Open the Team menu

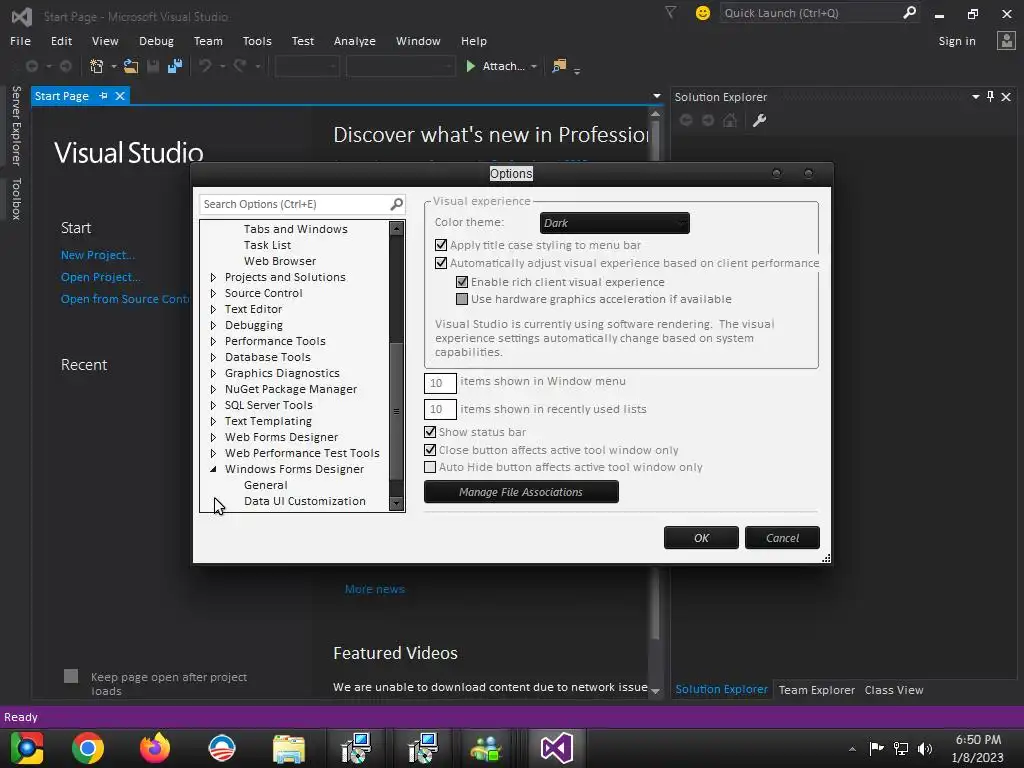tap(208, 41)
